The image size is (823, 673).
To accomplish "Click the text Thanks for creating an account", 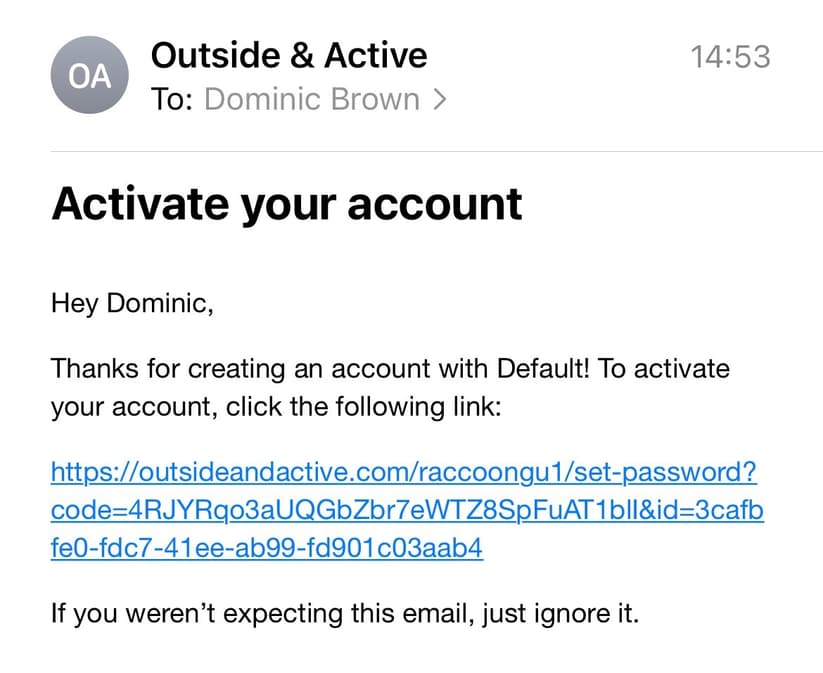I will click(241, 368).
